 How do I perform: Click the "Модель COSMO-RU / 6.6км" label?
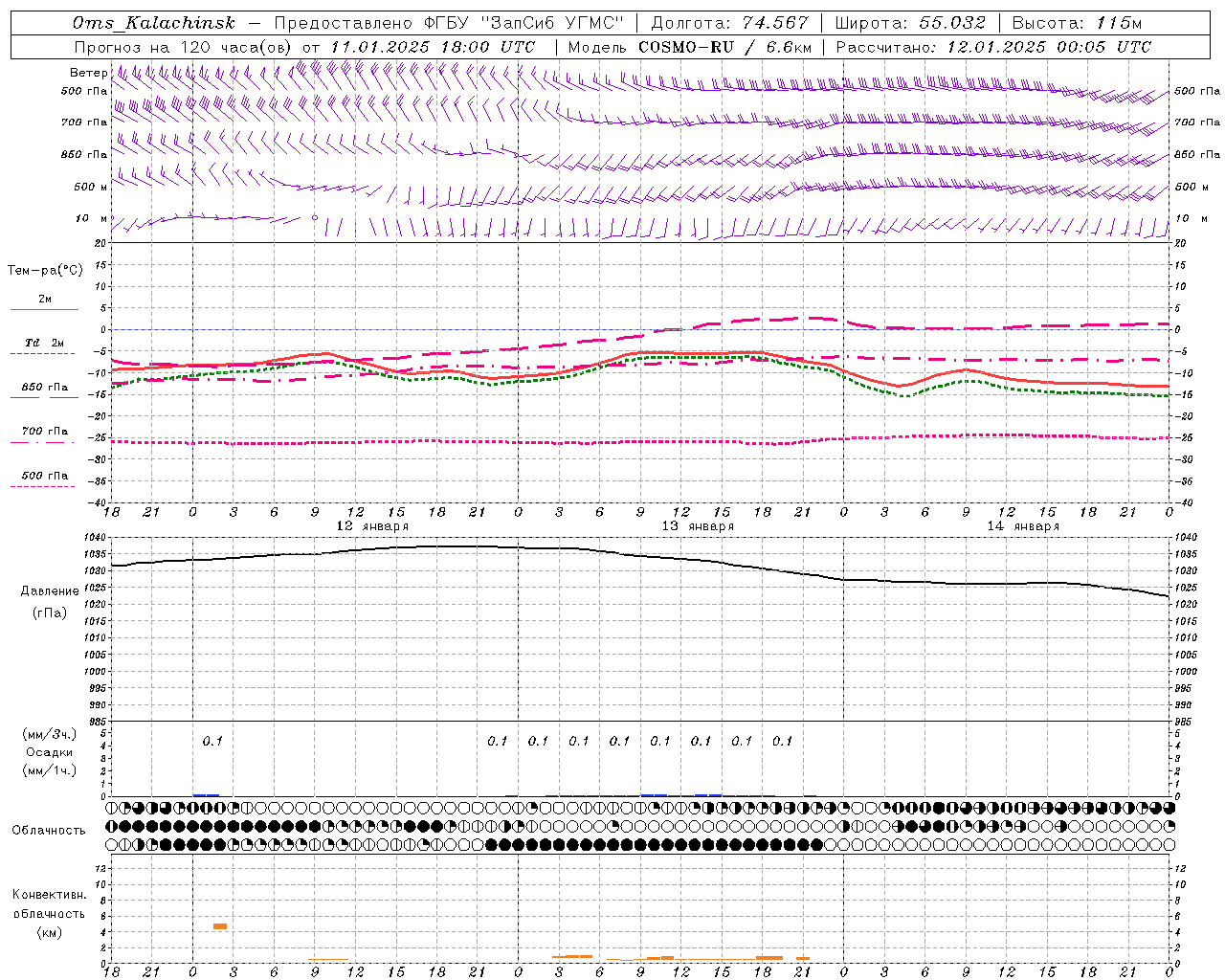[690, 47]
